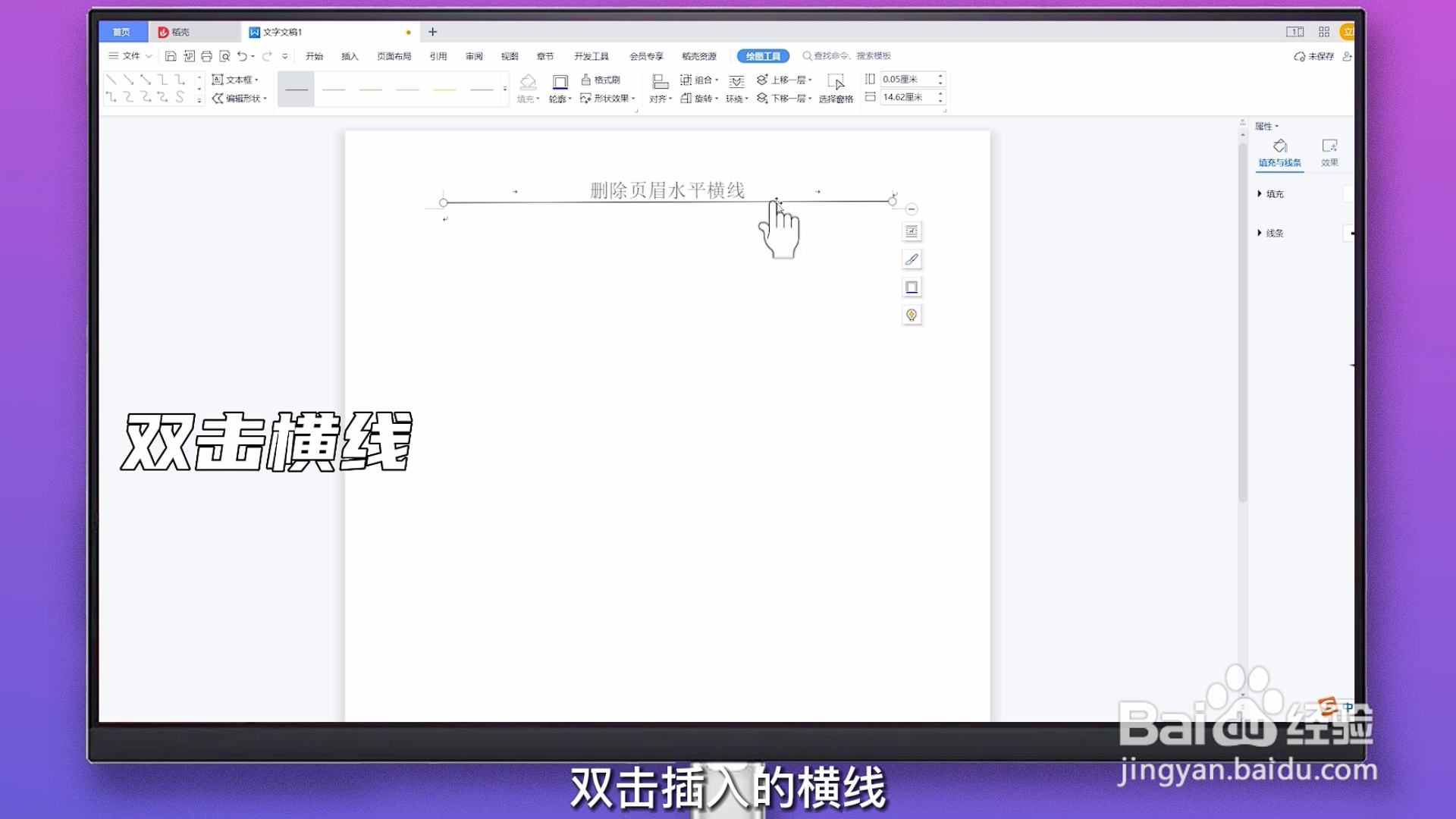Select the S-curve connector shape
The width and height of the screenshot is (1456, 819).
(x=180, y=97)
